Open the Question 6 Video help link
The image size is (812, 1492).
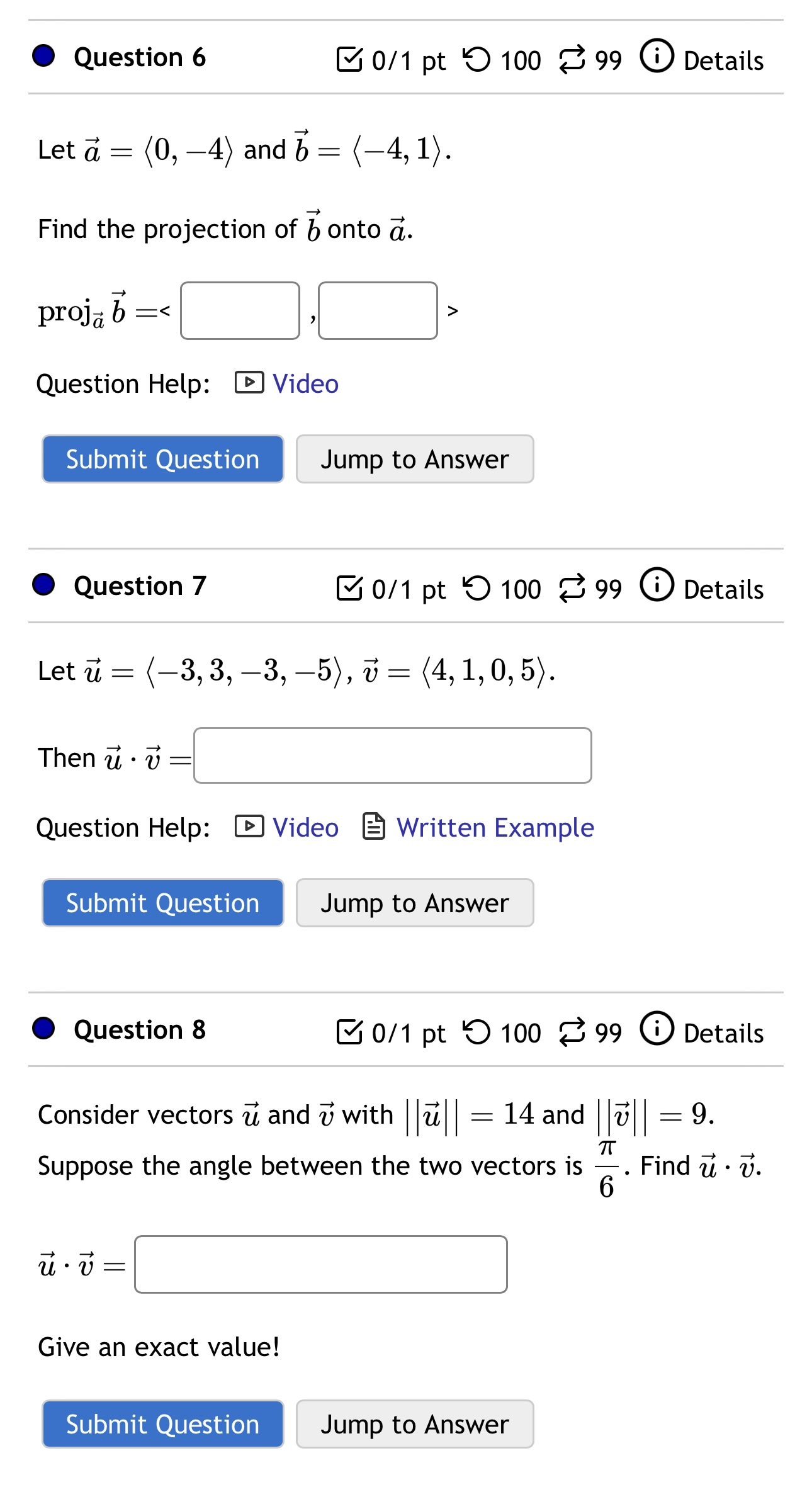pyautogui.click(x=305, y=383)
